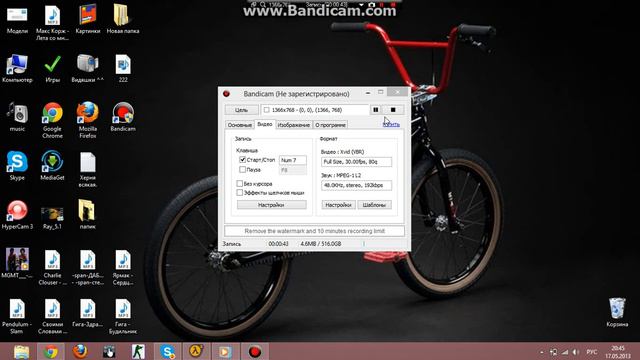Show hidden system tray icons
This screenshot has height=360, width=640.
(542, 352)
